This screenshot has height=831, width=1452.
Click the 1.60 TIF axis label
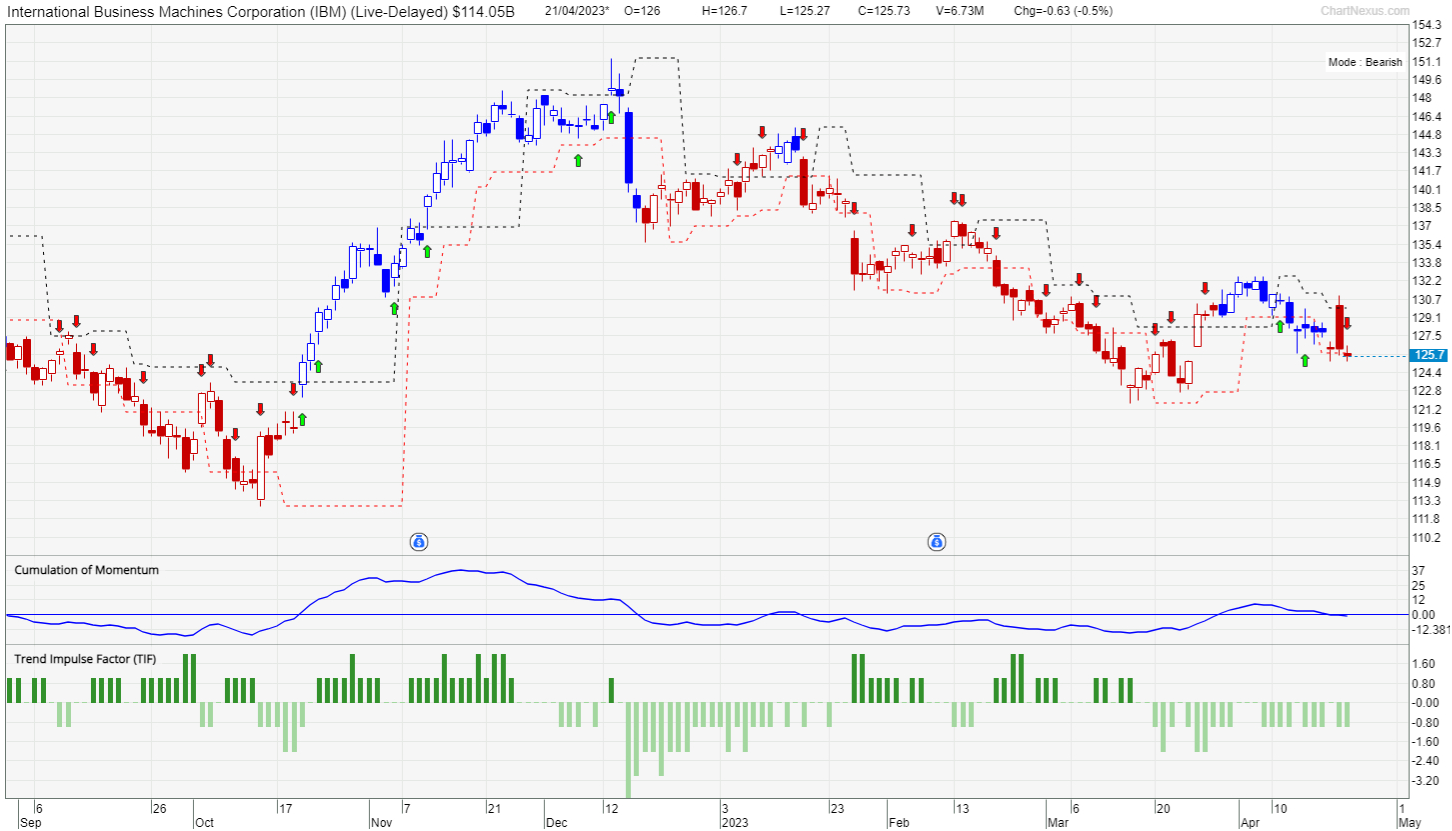[x=1424, y=664]
